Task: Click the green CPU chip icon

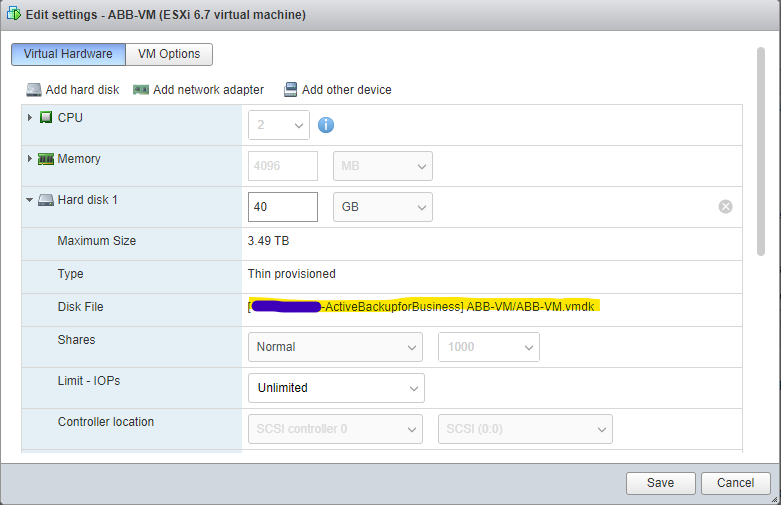Action: click(46, 118)
